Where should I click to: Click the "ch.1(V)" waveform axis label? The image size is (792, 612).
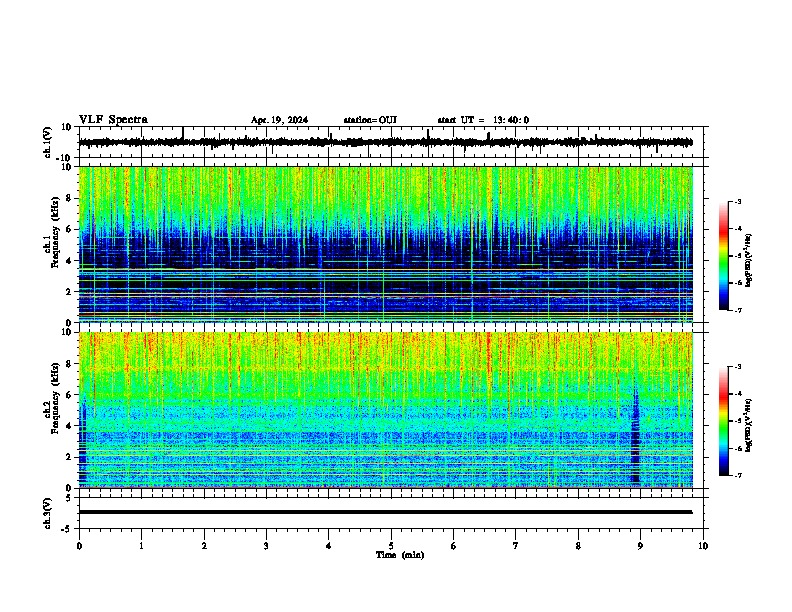click(48, 142)
